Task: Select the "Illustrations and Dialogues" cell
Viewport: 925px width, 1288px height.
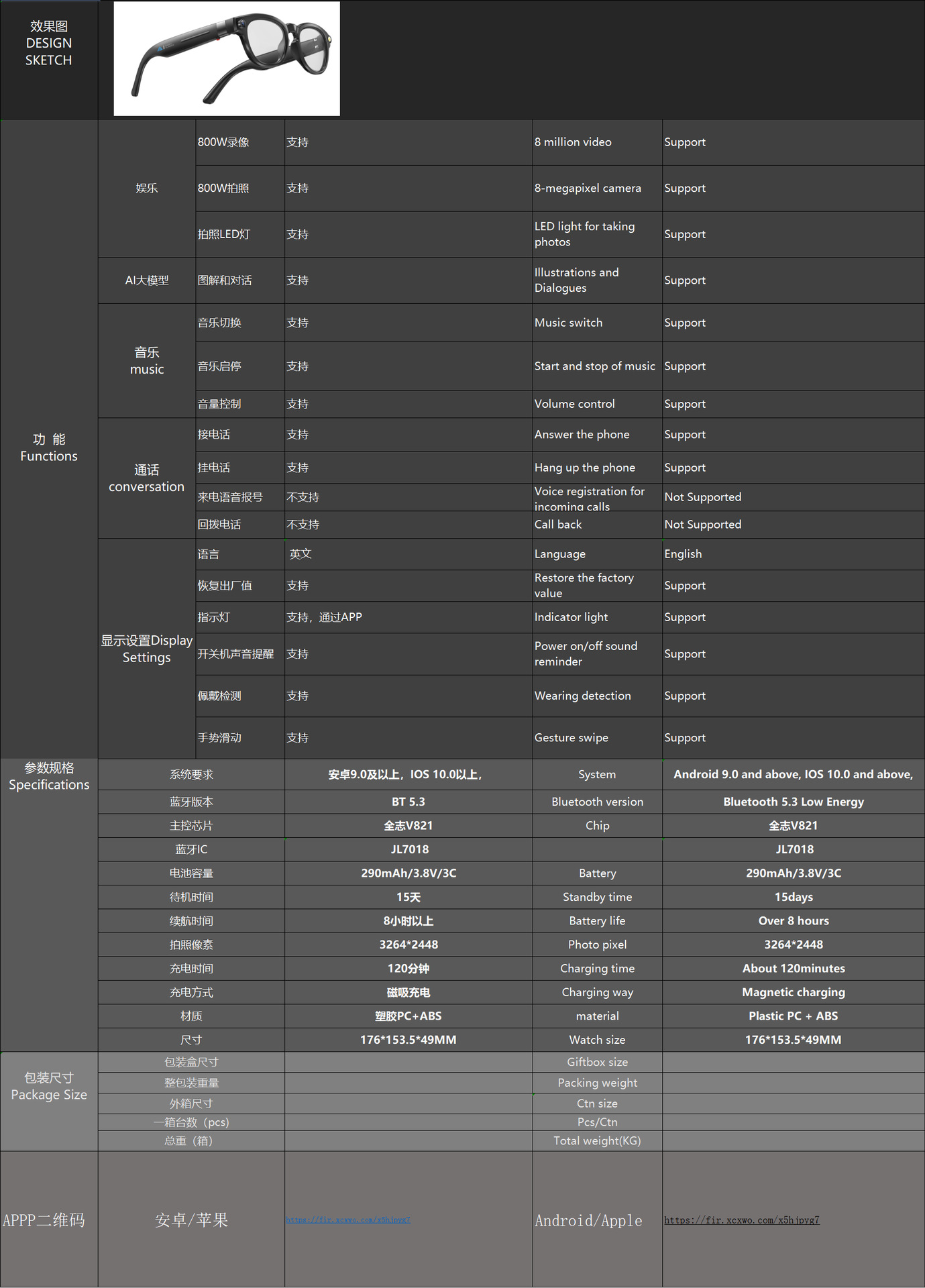Action: [x=576, y=280]
